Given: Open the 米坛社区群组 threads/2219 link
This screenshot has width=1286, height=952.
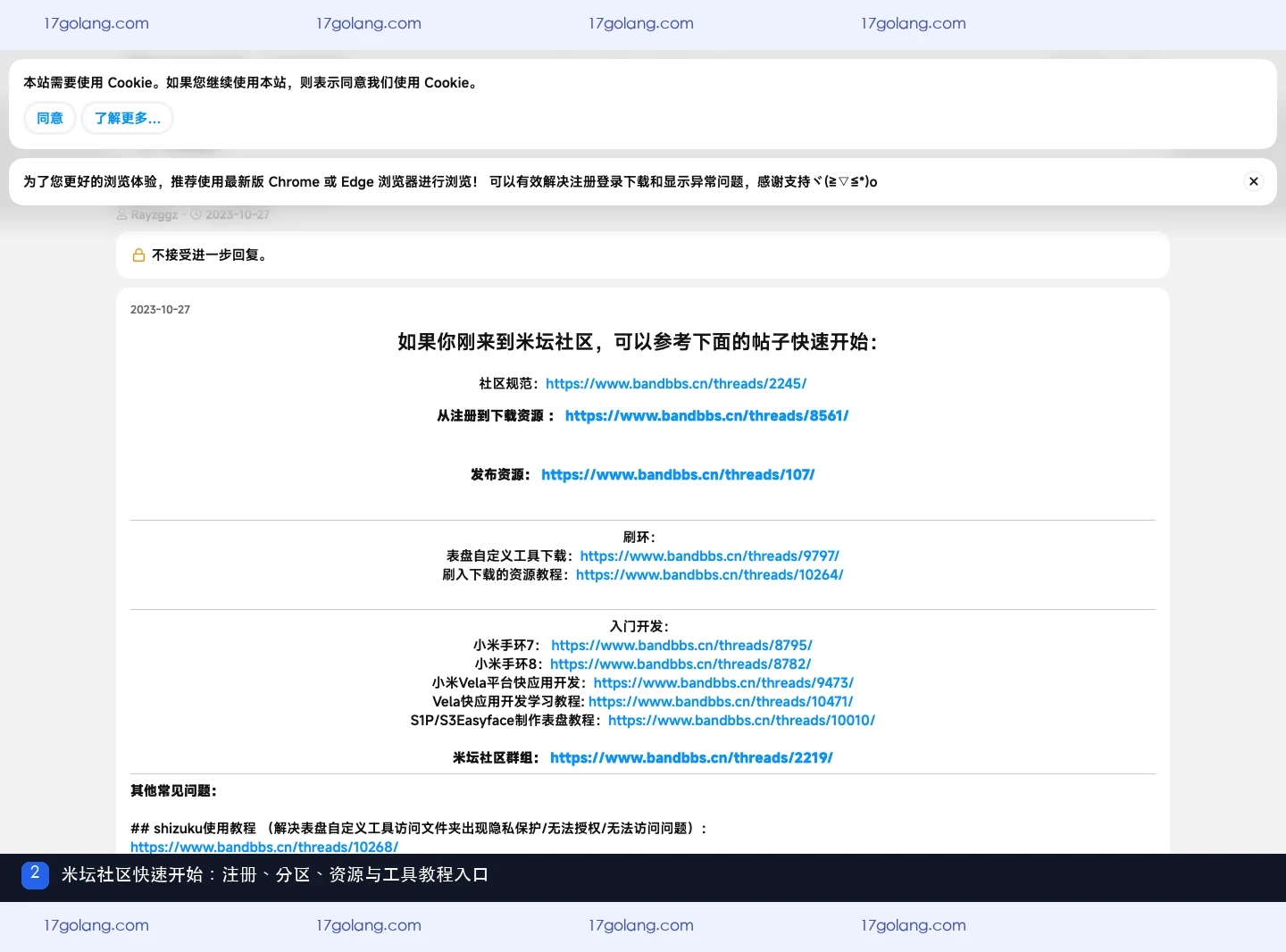Looking at the screenshot, I should [x=691, y=758].
